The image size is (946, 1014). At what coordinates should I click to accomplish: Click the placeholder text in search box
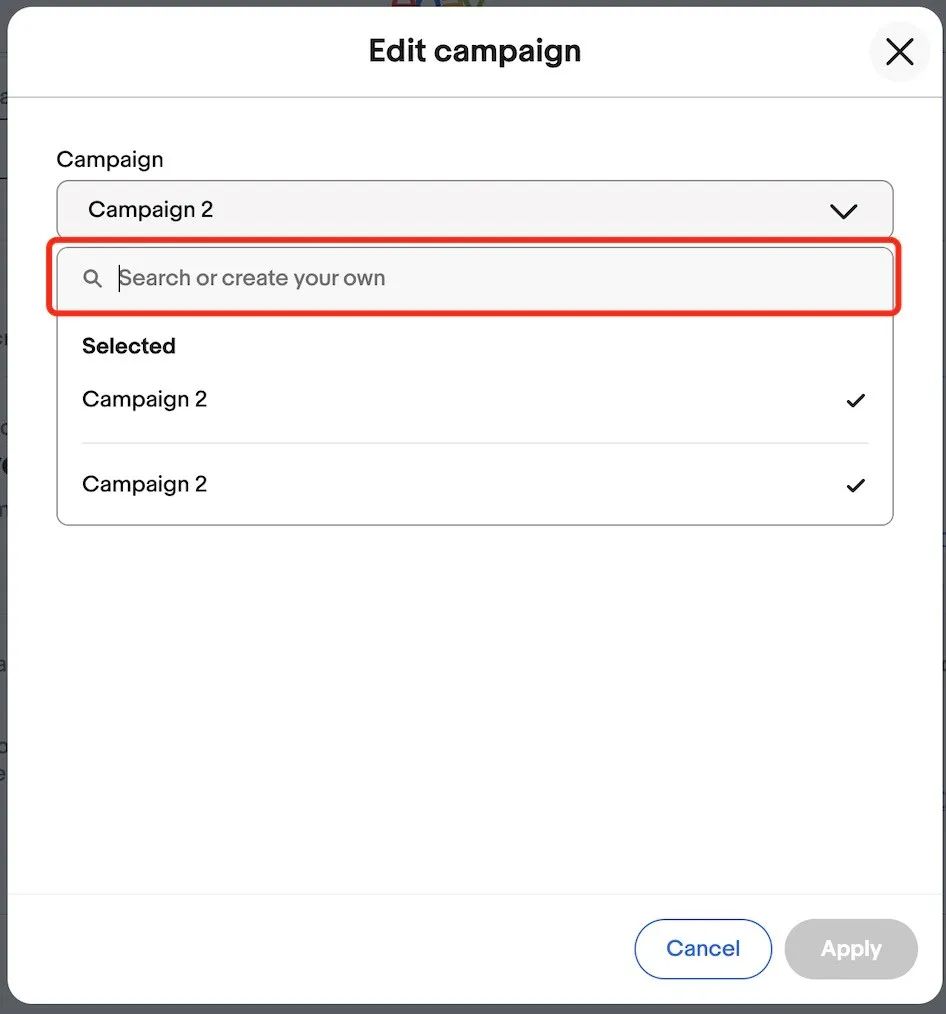click(x=252, y=278)
